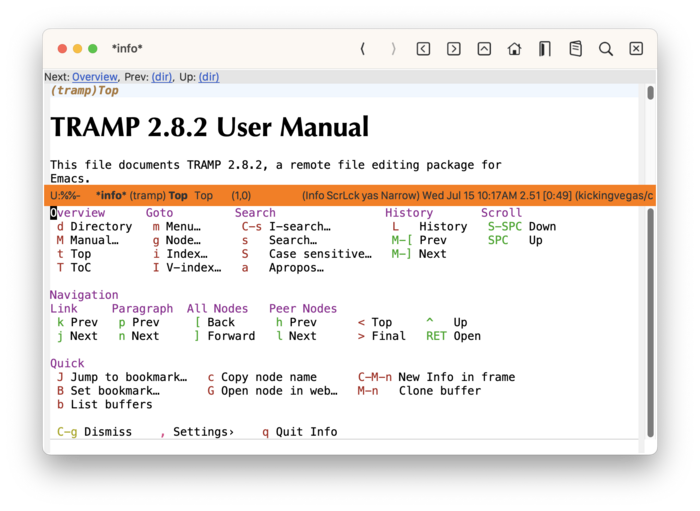Select List buffers command
Viewport: 700px width, 511px height.
point(104,405)
